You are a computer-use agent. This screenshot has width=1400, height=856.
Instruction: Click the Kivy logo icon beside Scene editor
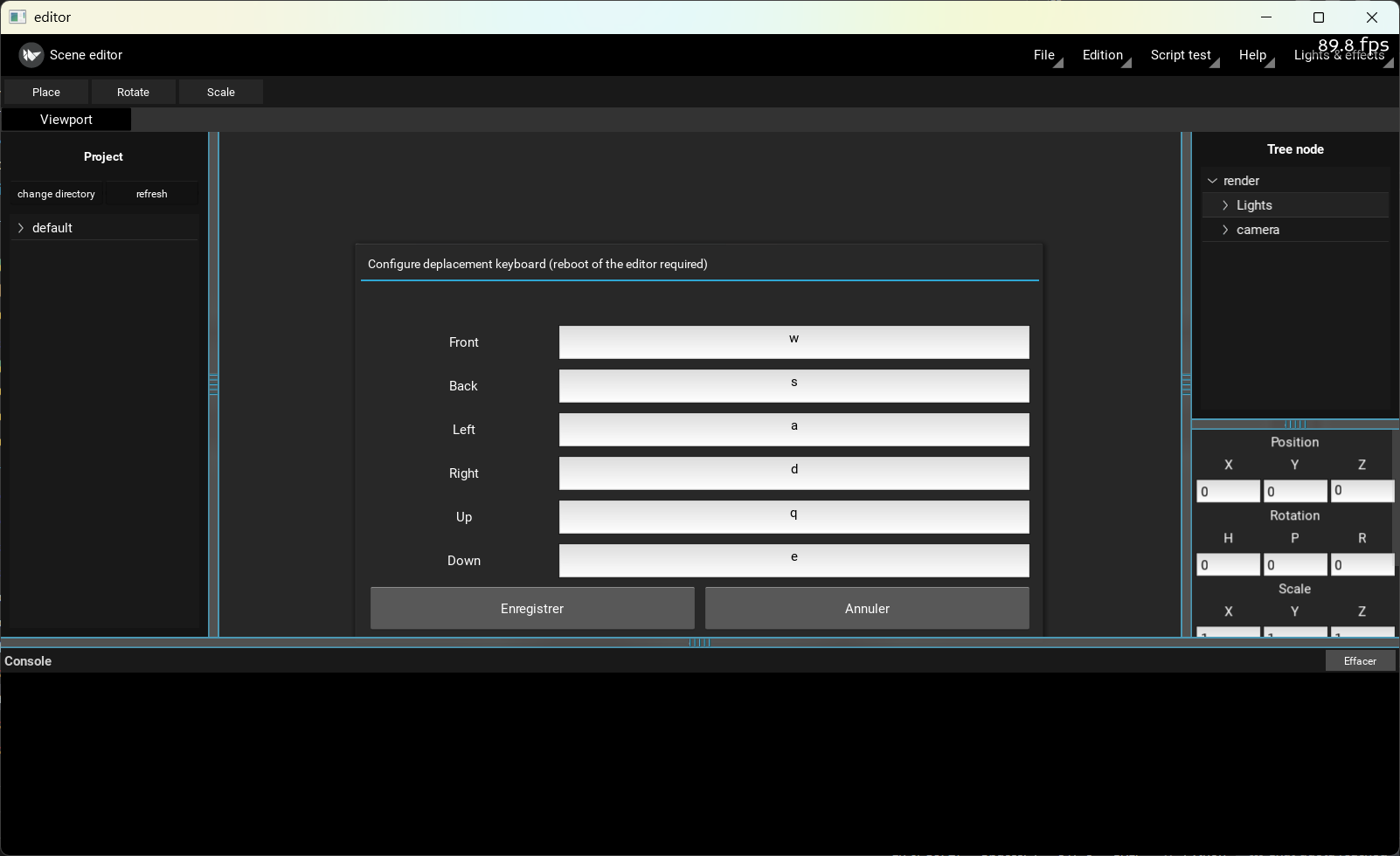pyautogui.click(x=31, y=55)
